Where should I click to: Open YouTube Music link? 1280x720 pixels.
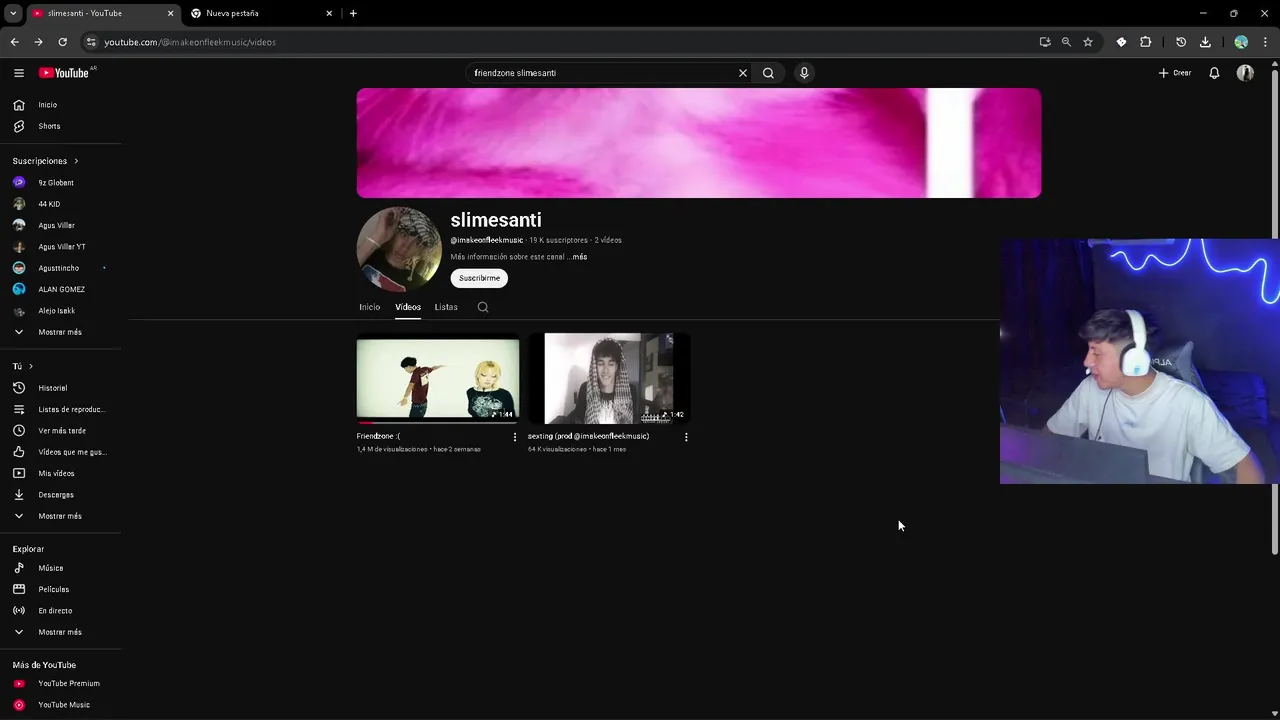[x=65, y=705]
